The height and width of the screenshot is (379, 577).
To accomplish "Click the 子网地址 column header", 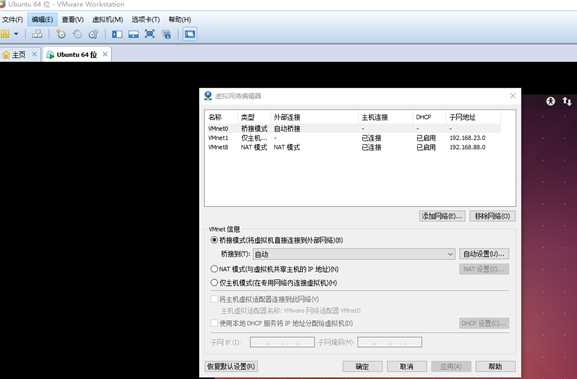I will 463,117.
